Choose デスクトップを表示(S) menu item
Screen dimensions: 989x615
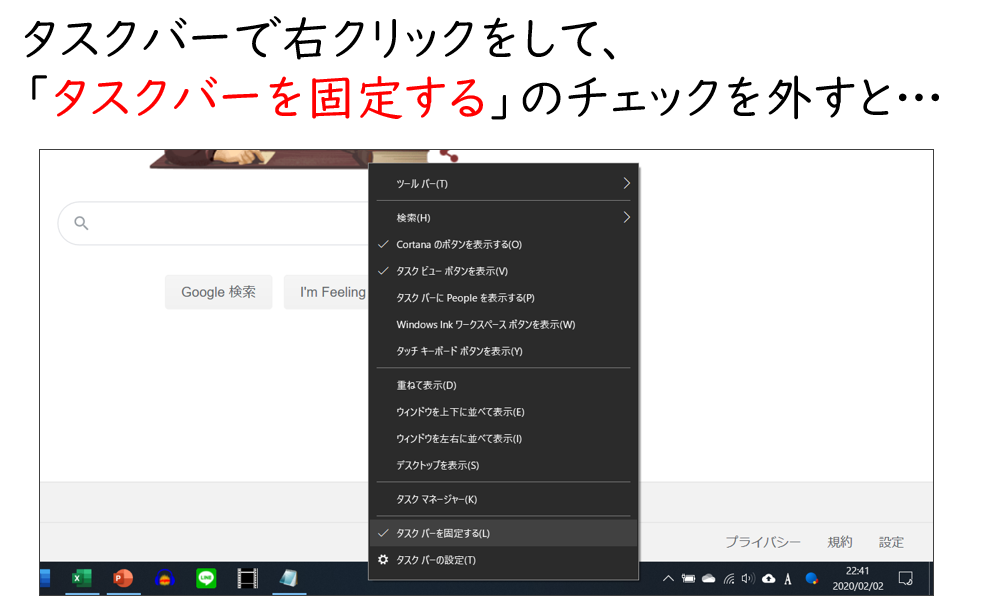437,465
